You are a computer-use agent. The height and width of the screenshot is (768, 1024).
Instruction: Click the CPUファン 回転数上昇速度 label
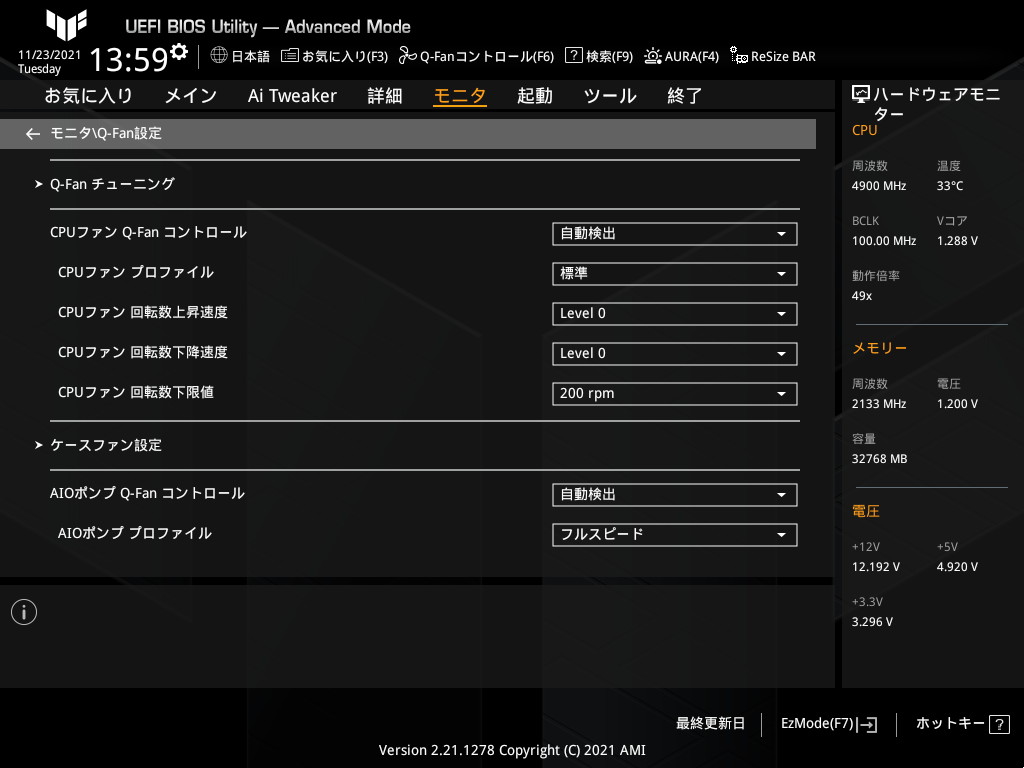[143, 312]
